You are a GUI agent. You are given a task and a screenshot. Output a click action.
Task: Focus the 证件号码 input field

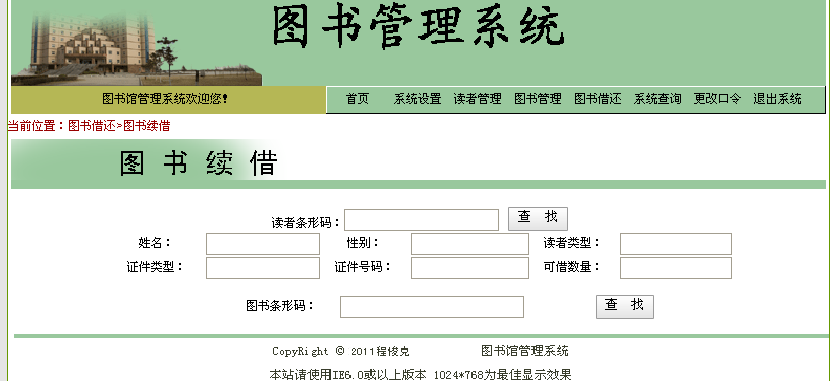[x=470, y=268]
